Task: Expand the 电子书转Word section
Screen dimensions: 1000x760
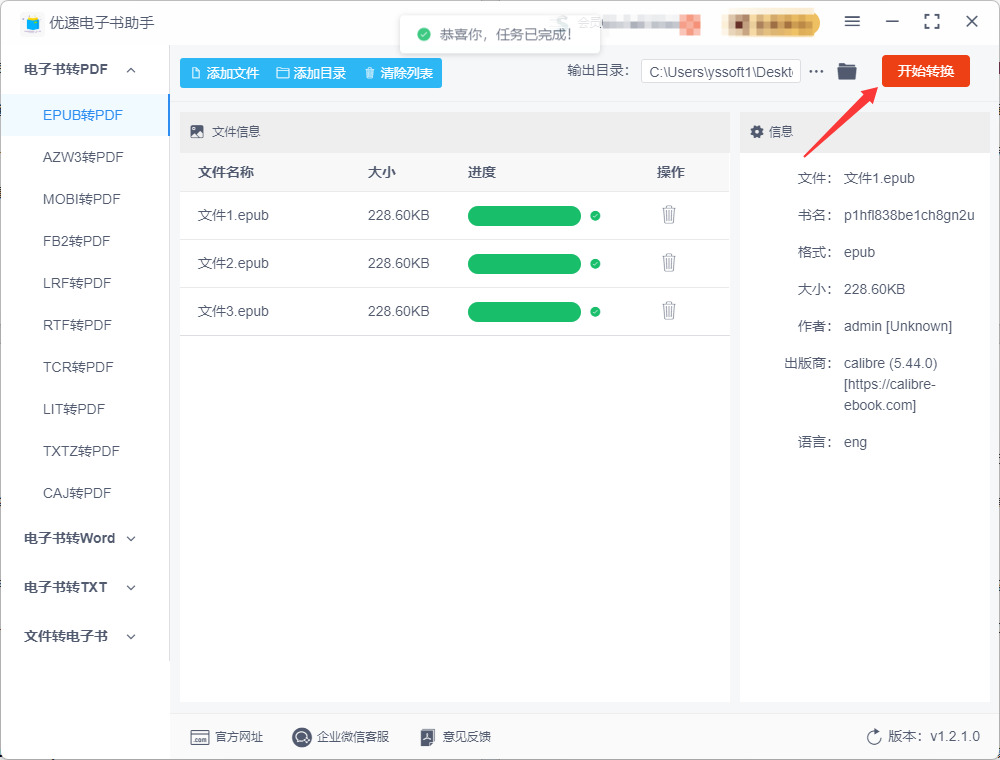Action: [80, 539]
